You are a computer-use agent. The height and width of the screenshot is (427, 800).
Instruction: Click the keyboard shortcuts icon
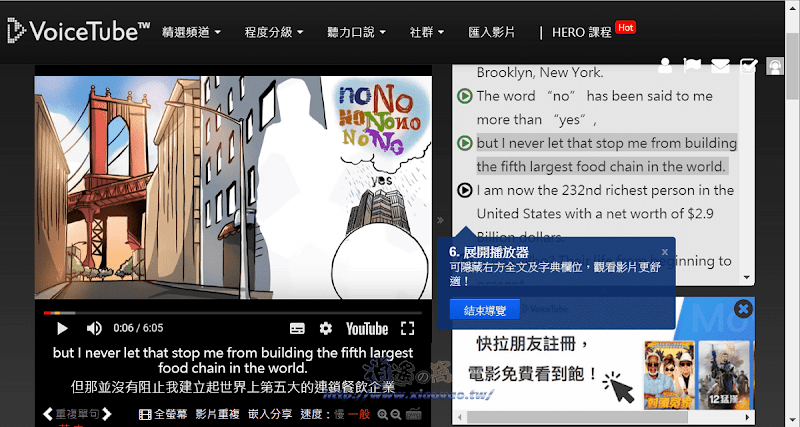coord(413,414)
